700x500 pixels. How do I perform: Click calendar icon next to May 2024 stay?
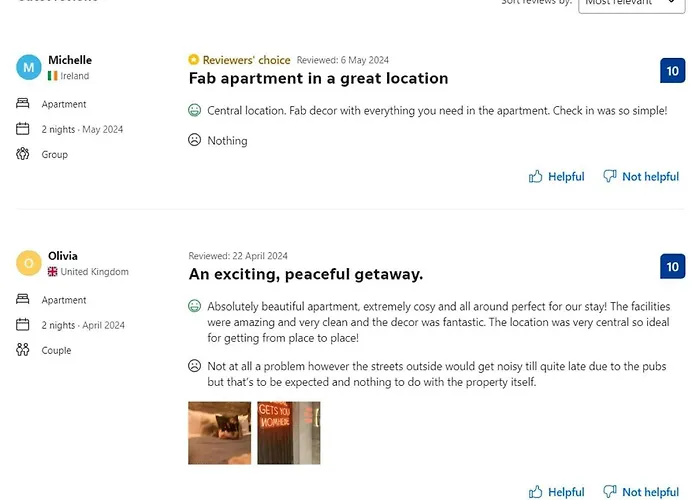23,129
